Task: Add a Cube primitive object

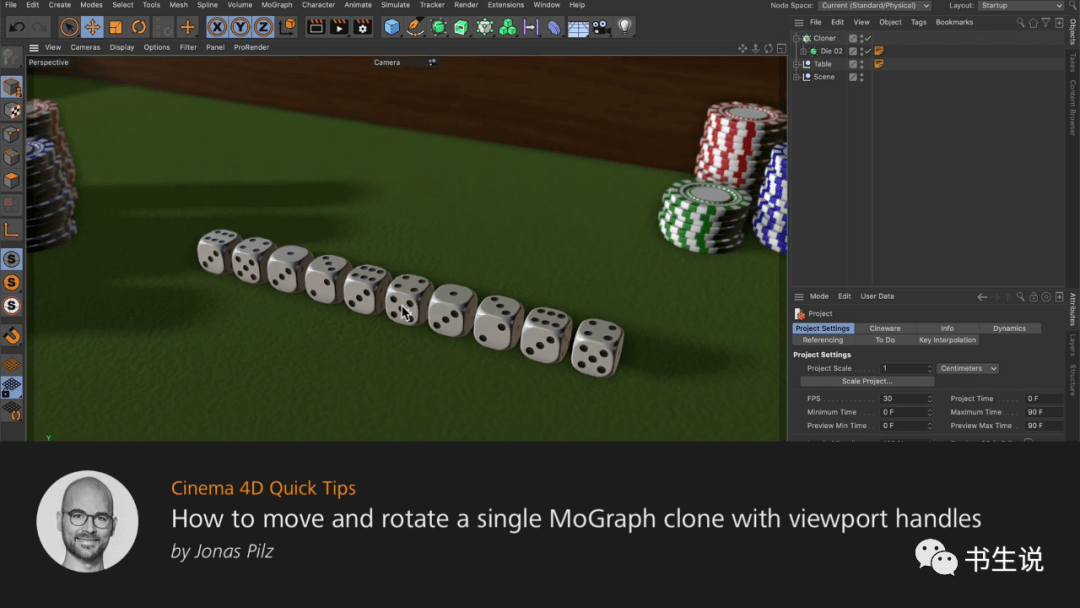Action: (392, 27)
